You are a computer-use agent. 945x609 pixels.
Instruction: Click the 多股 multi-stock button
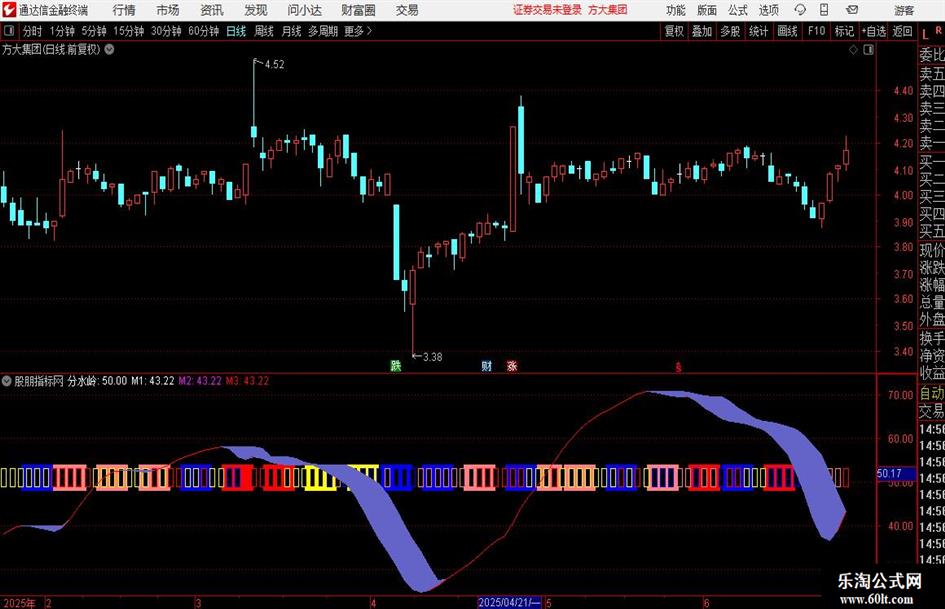coord(730,31)
